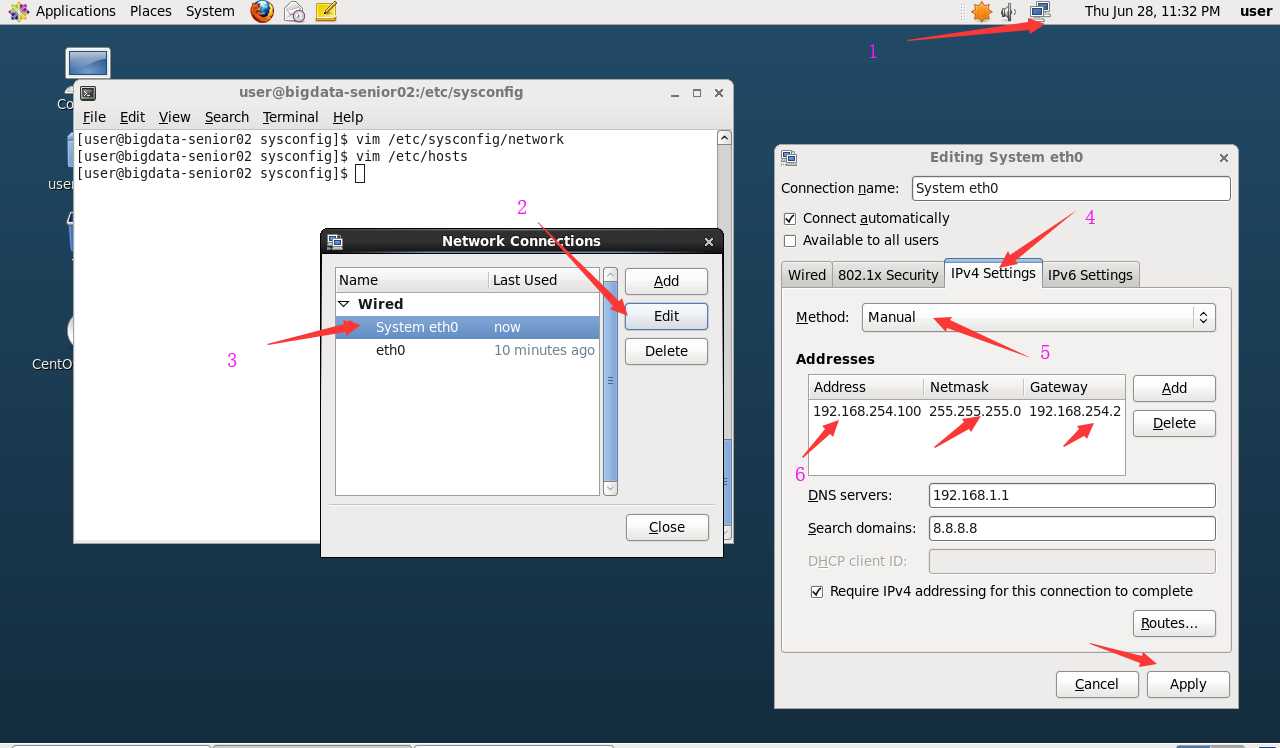The height and width of the screenshot is (748, 1280).
Task: Click Delete in Network Connections window
Action: point(666,351)
